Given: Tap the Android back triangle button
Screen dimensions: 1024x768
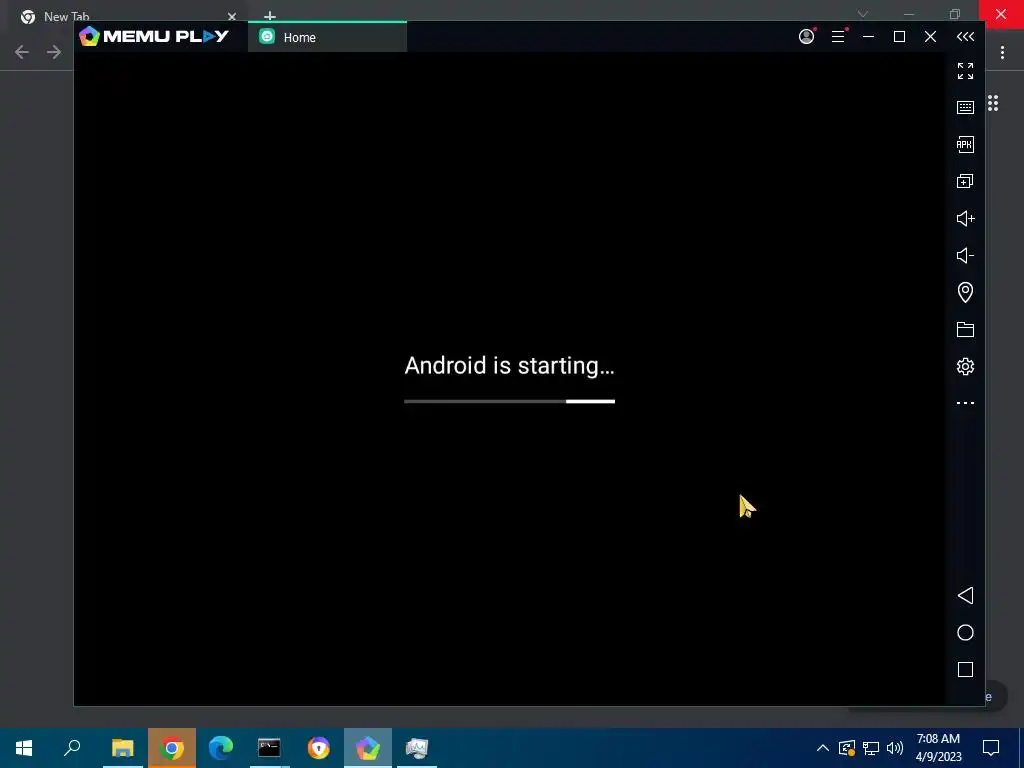Looking at the screenshot, I should tap(965, 596).
